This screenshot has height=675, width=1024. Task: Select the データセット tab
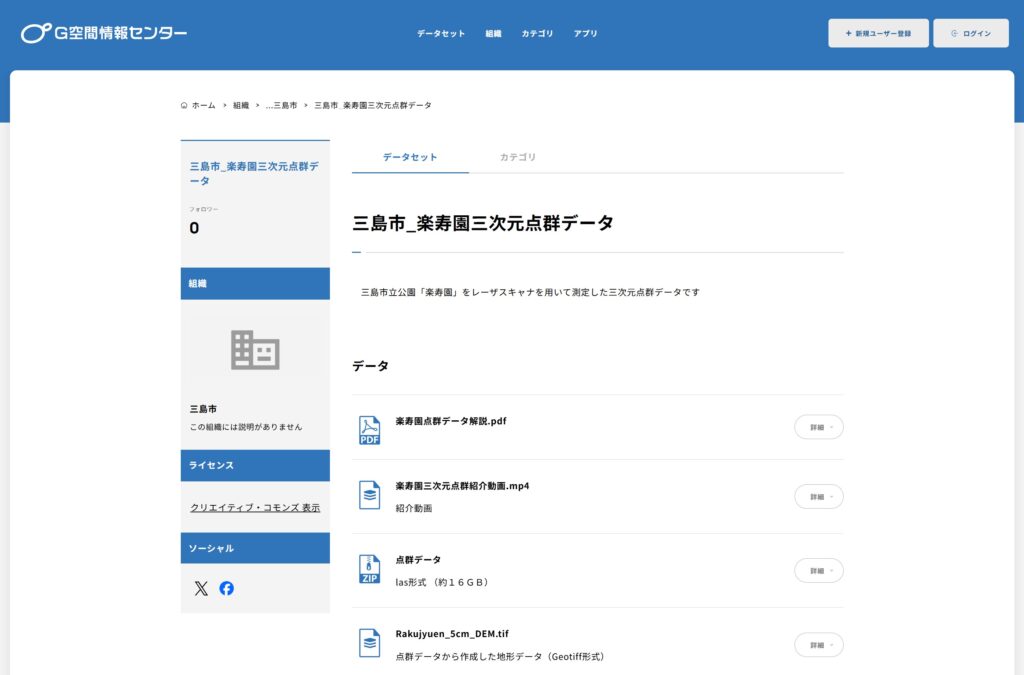point(410,157)
